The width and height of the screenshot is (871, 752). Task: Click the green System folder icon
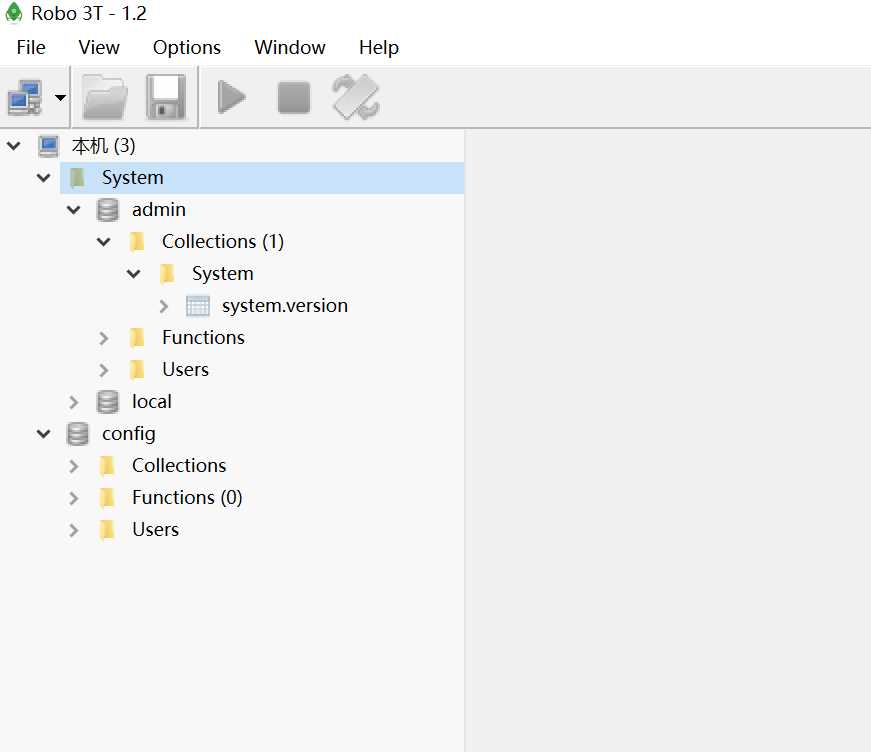pos(78,178)
